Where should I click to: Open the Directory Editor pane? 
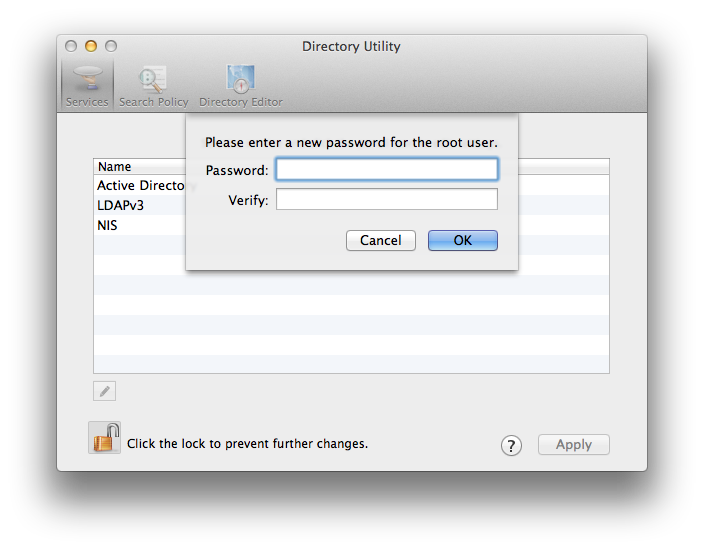coord(240,83)
